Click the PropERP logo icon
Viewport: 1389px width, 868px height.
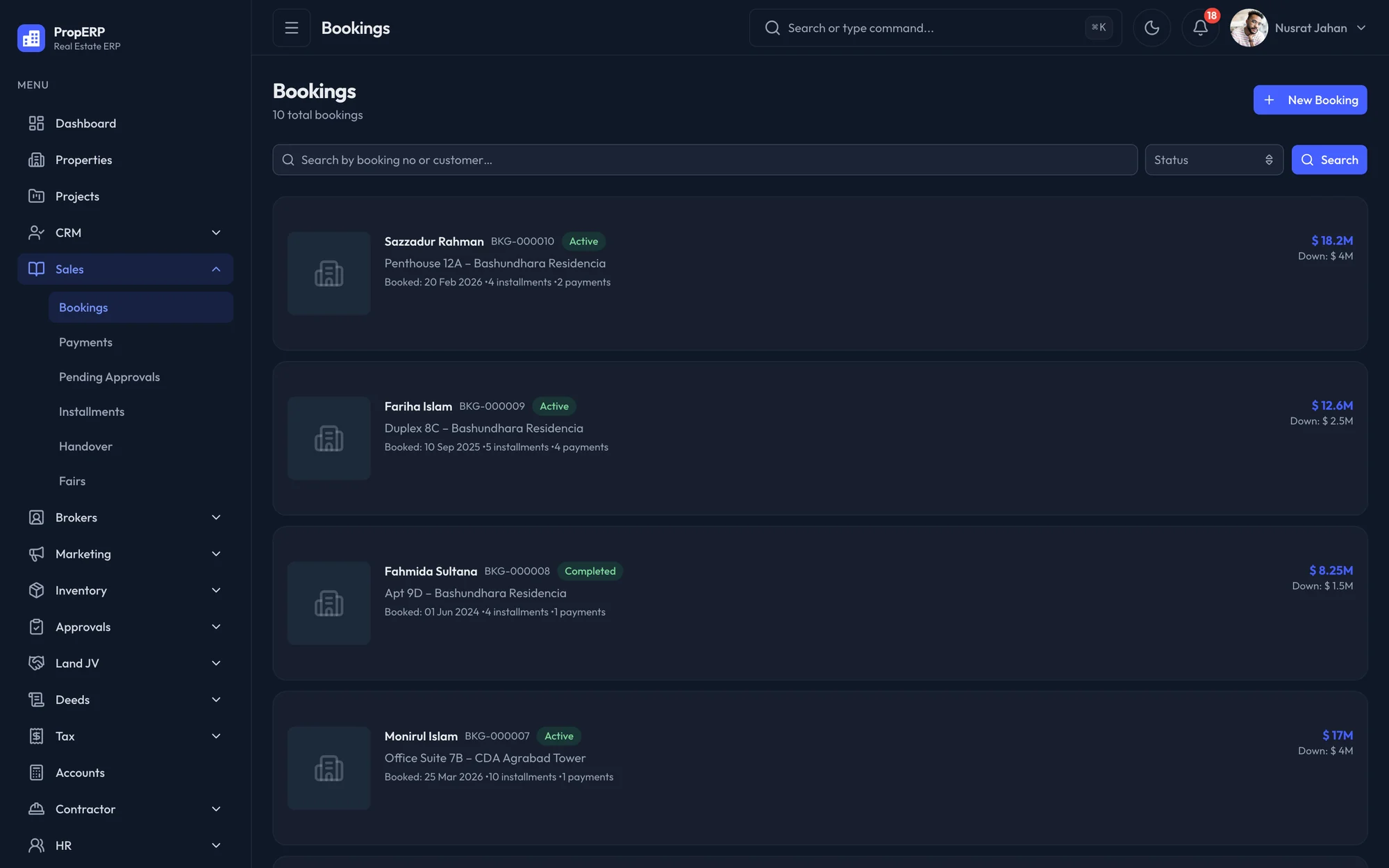[x=31, y=38]
